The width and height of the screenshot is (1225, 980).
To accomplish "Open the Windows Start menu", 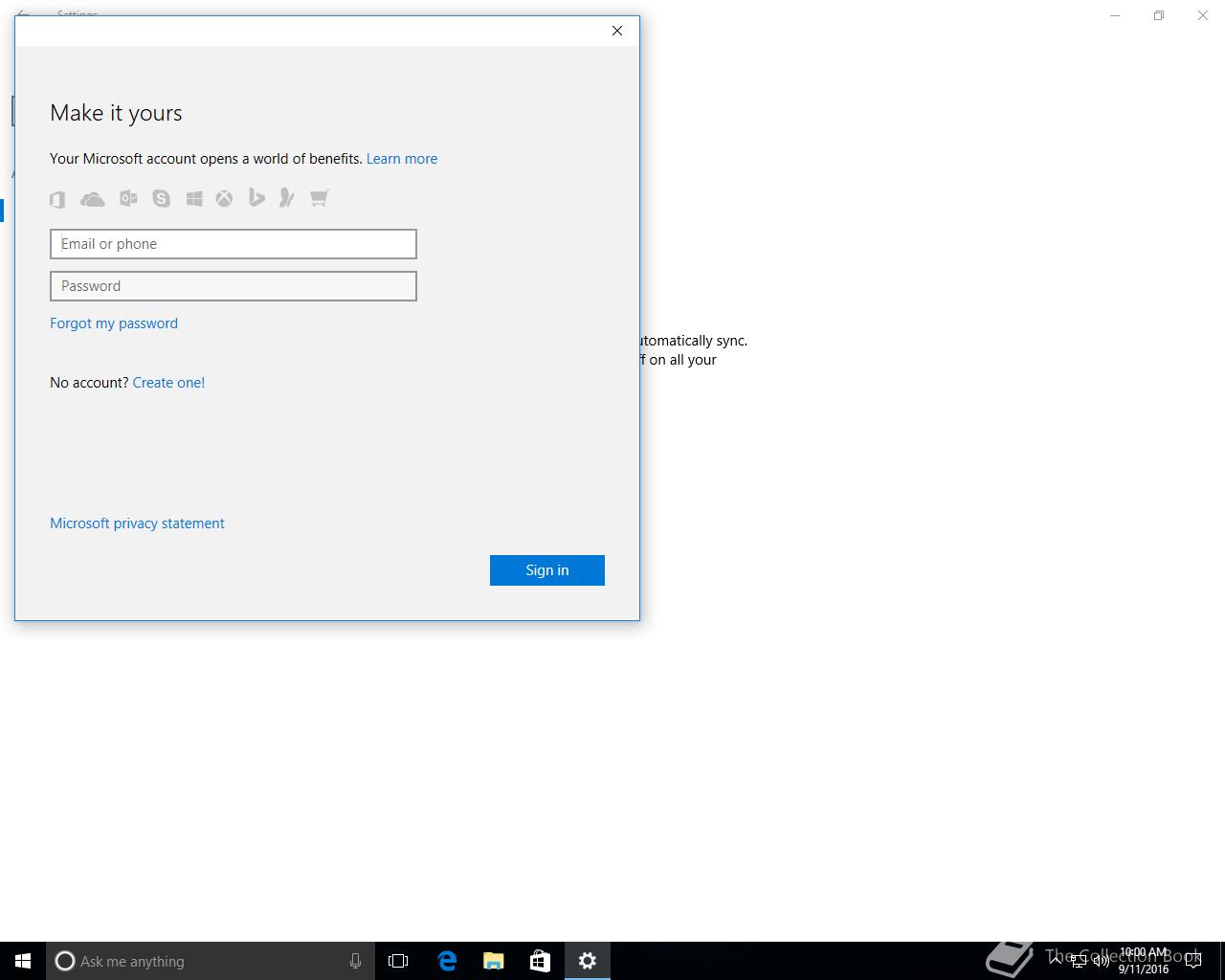I will [23, 961].
